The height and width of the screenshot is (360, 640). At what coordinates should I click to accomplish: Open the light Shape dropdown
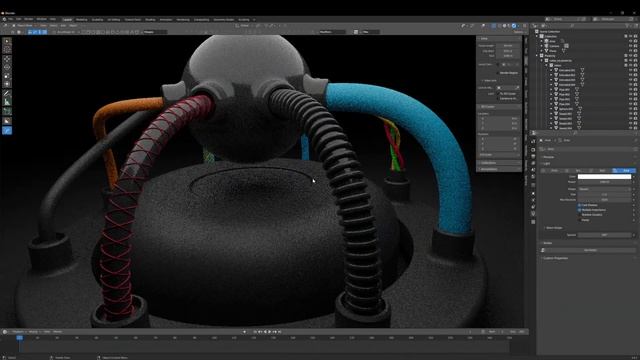pyautogui.click(x=604, y=189)
